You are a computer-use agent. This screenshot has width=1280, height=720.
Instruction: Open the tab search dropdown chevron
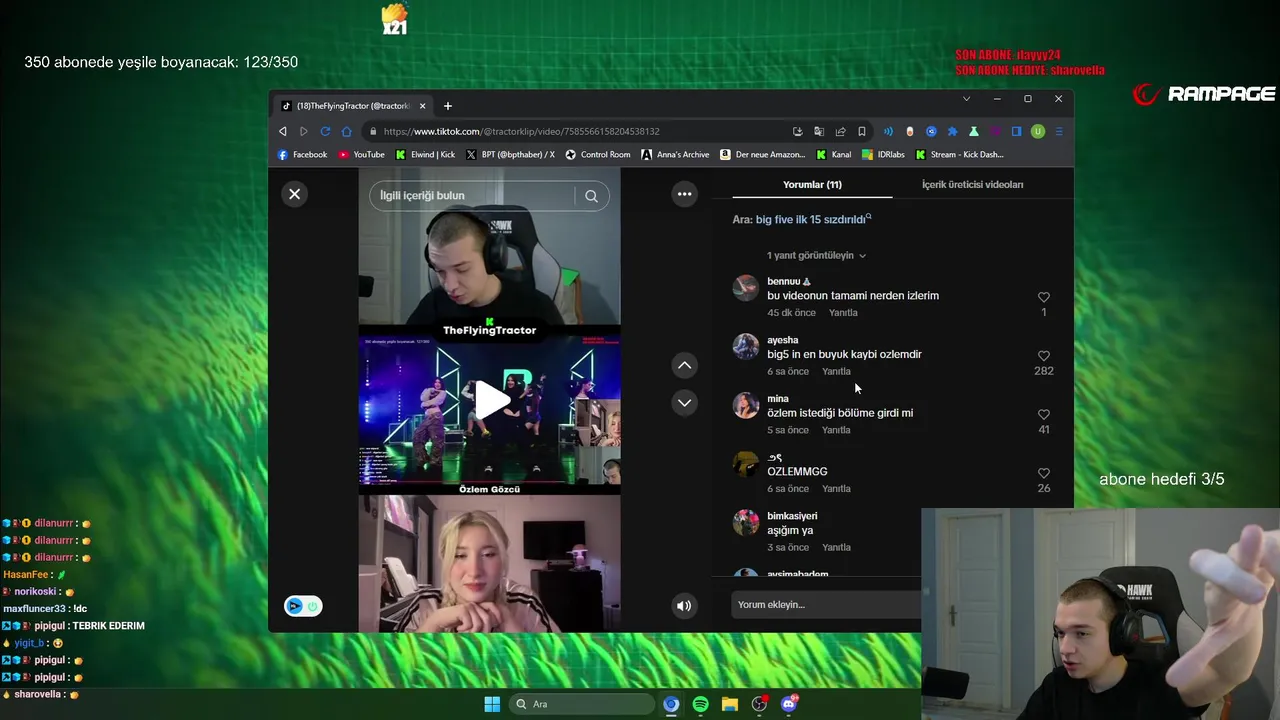pyautogui.click(x=966, y=99)
